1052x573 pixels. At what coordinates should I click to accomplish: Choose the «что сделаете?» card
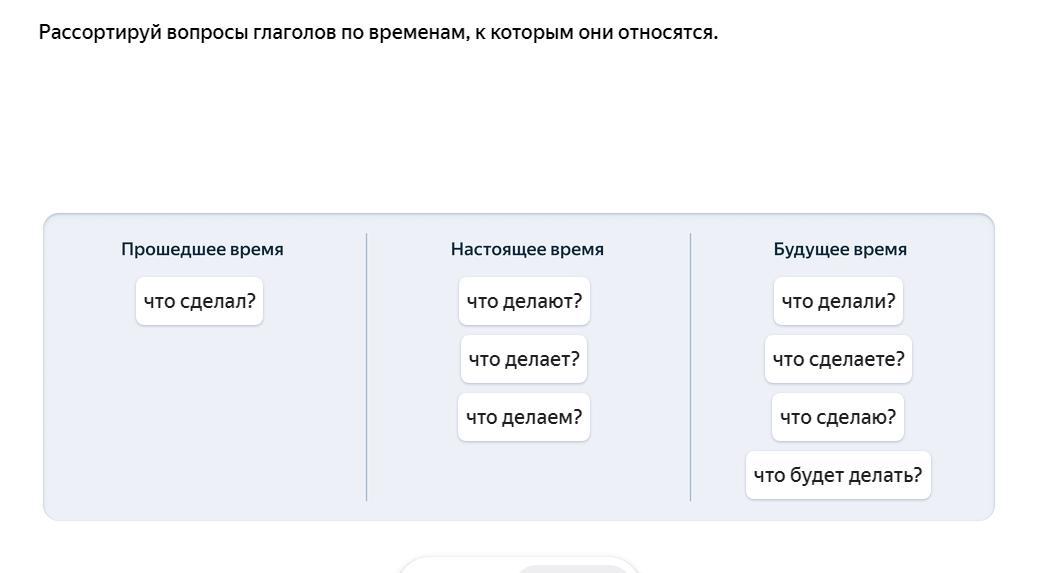coord(838,359)
